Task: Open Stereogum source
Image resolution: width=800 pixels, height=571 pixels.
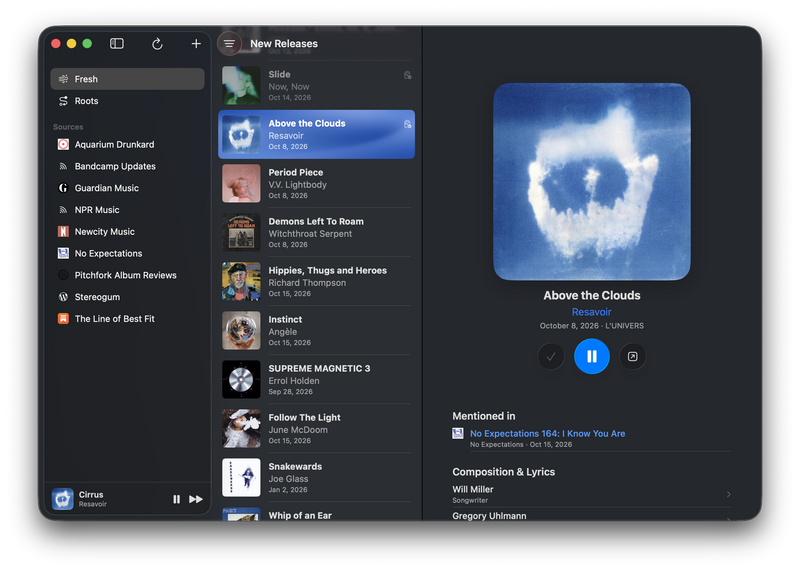Action: coord(128,297)
